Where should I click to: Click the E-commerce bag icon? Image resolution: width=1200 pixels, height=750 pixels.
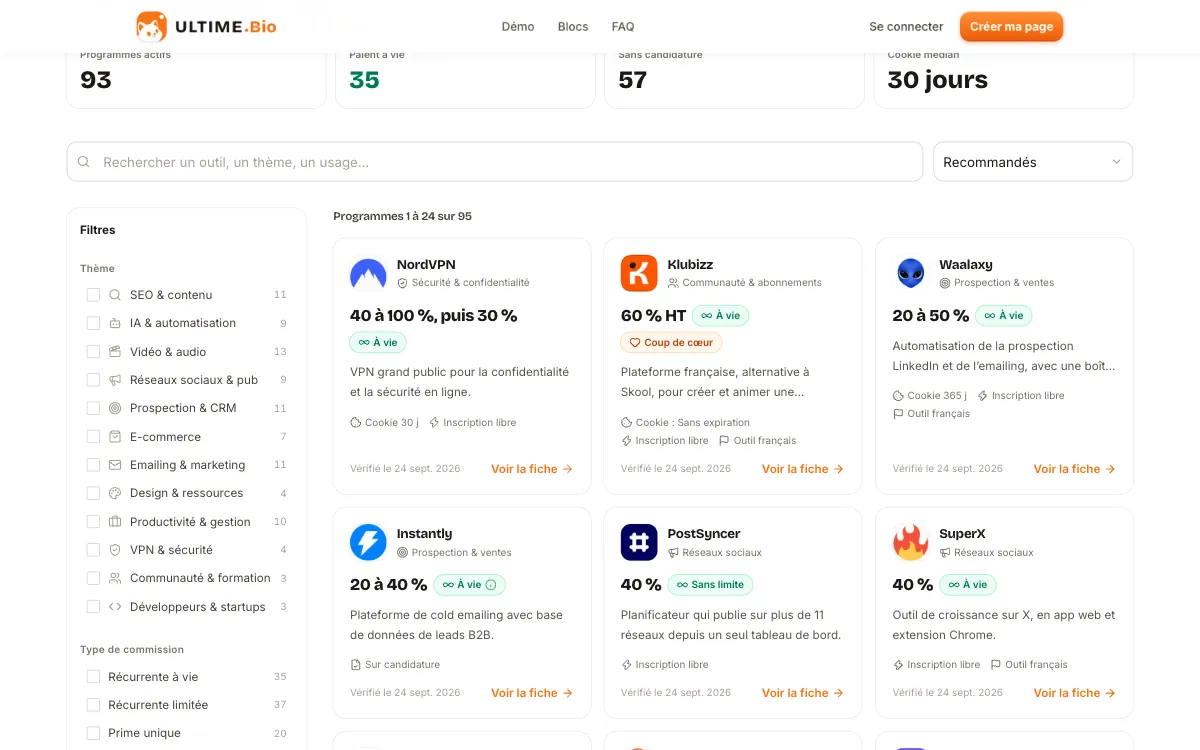pos(115,437)
